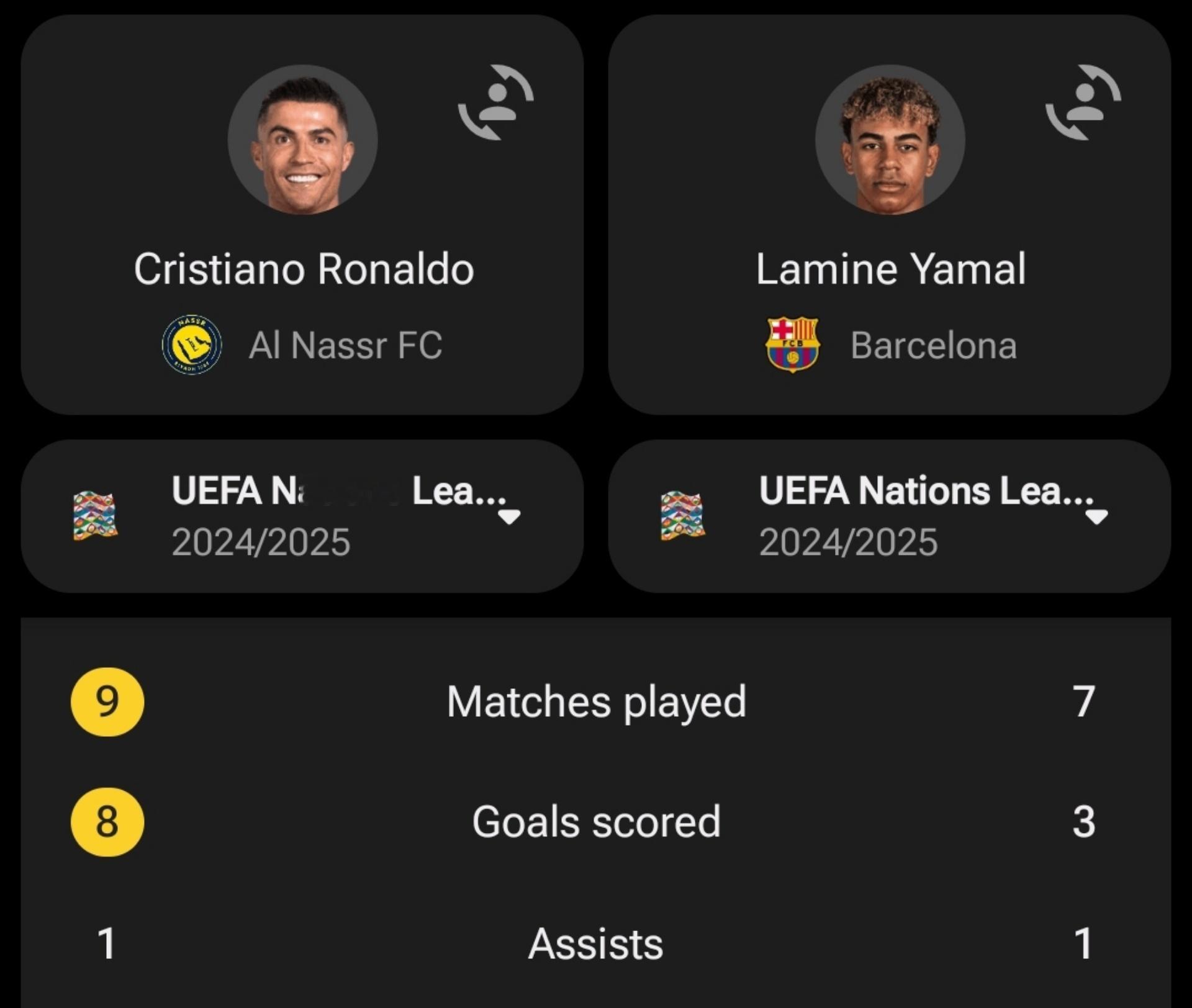This screenshot has width=1192, height=1008.
Task: Tap the yellow 8 goals scored badge
Action: 107,822
